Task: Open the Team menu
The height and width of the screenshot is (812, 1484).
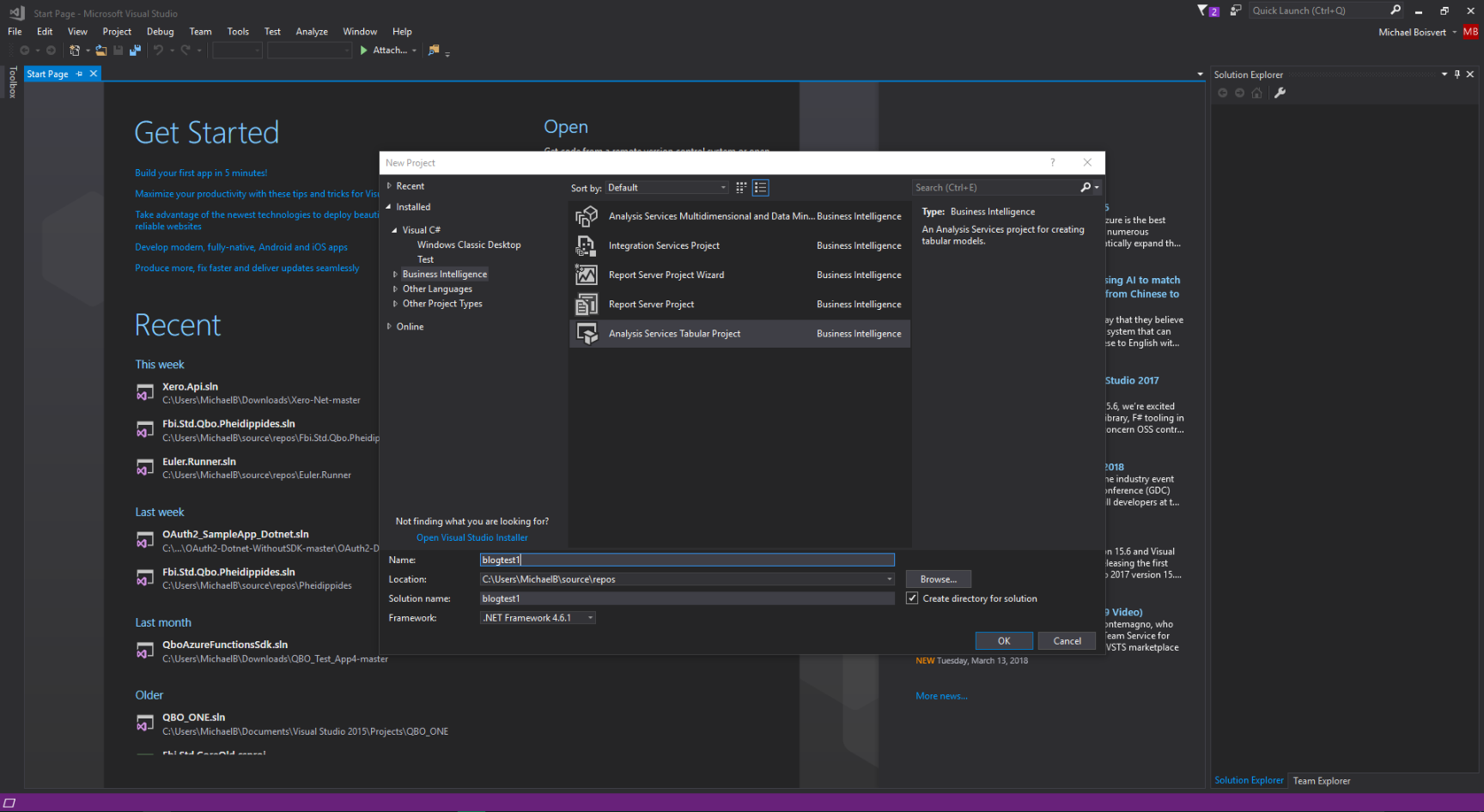Action: (200, 32)
